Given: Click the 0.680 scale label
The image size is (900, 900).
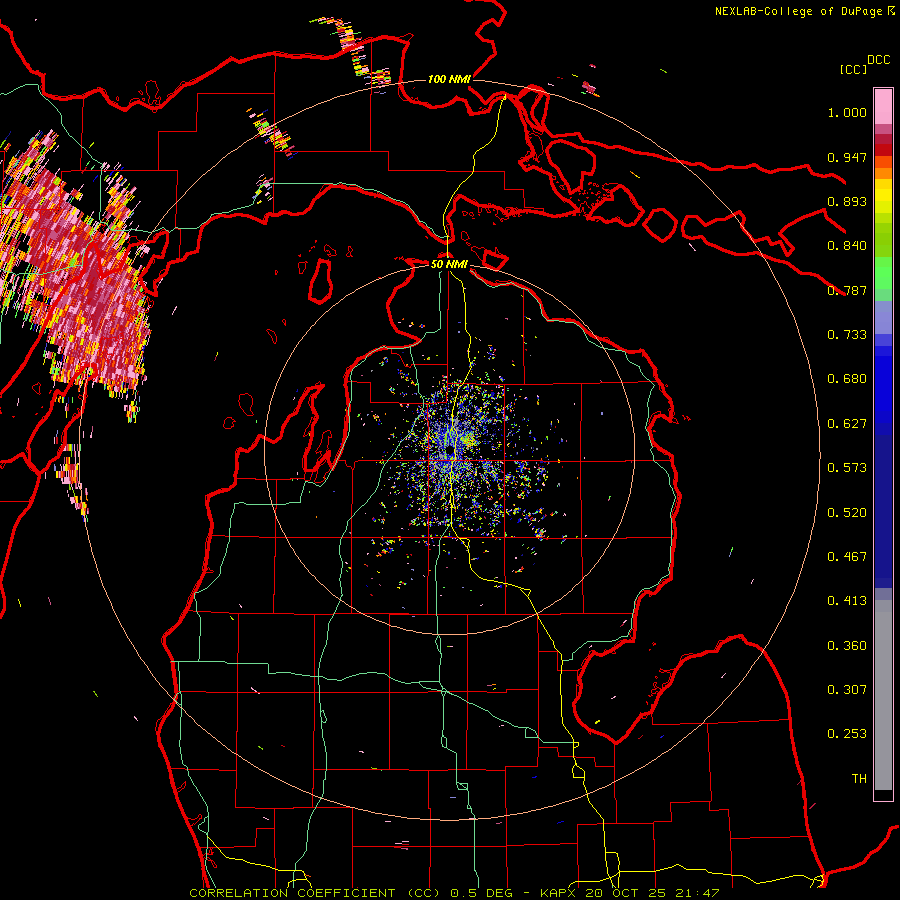Looking at the screenshot, I should (847, 379).
